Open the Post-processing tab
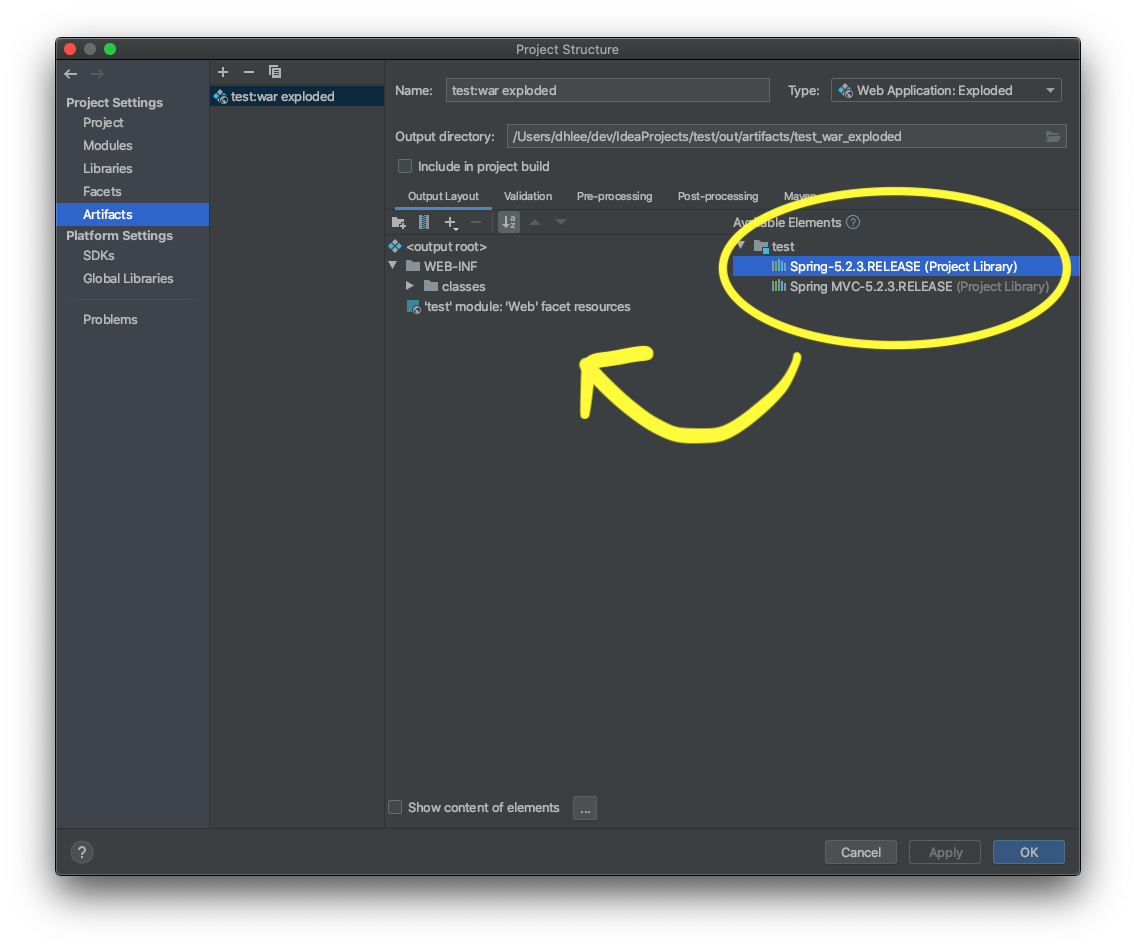The height and width of the screenshot is (949, 1136). 718,196
